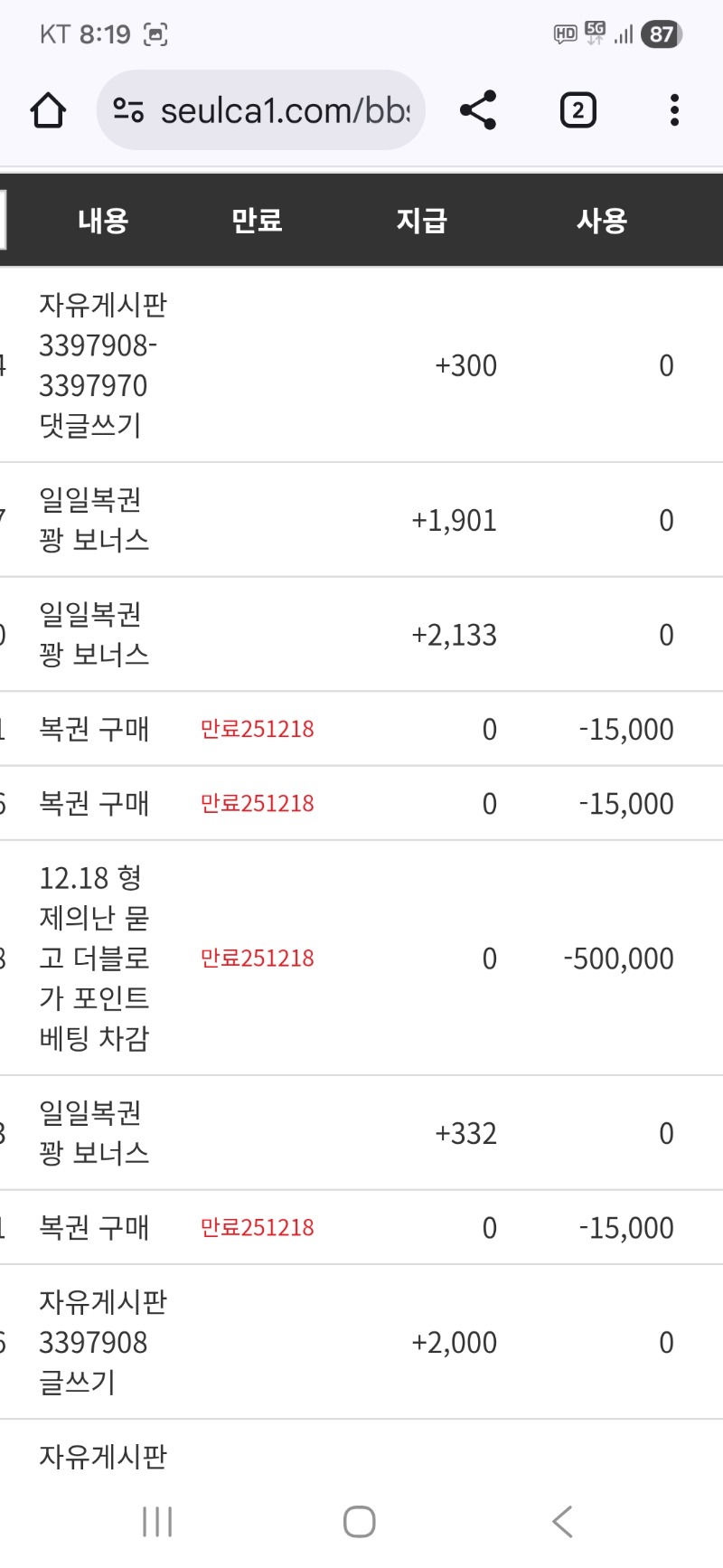Tap the 내용 column header
723x1568 pixels.
coord(103,221)
